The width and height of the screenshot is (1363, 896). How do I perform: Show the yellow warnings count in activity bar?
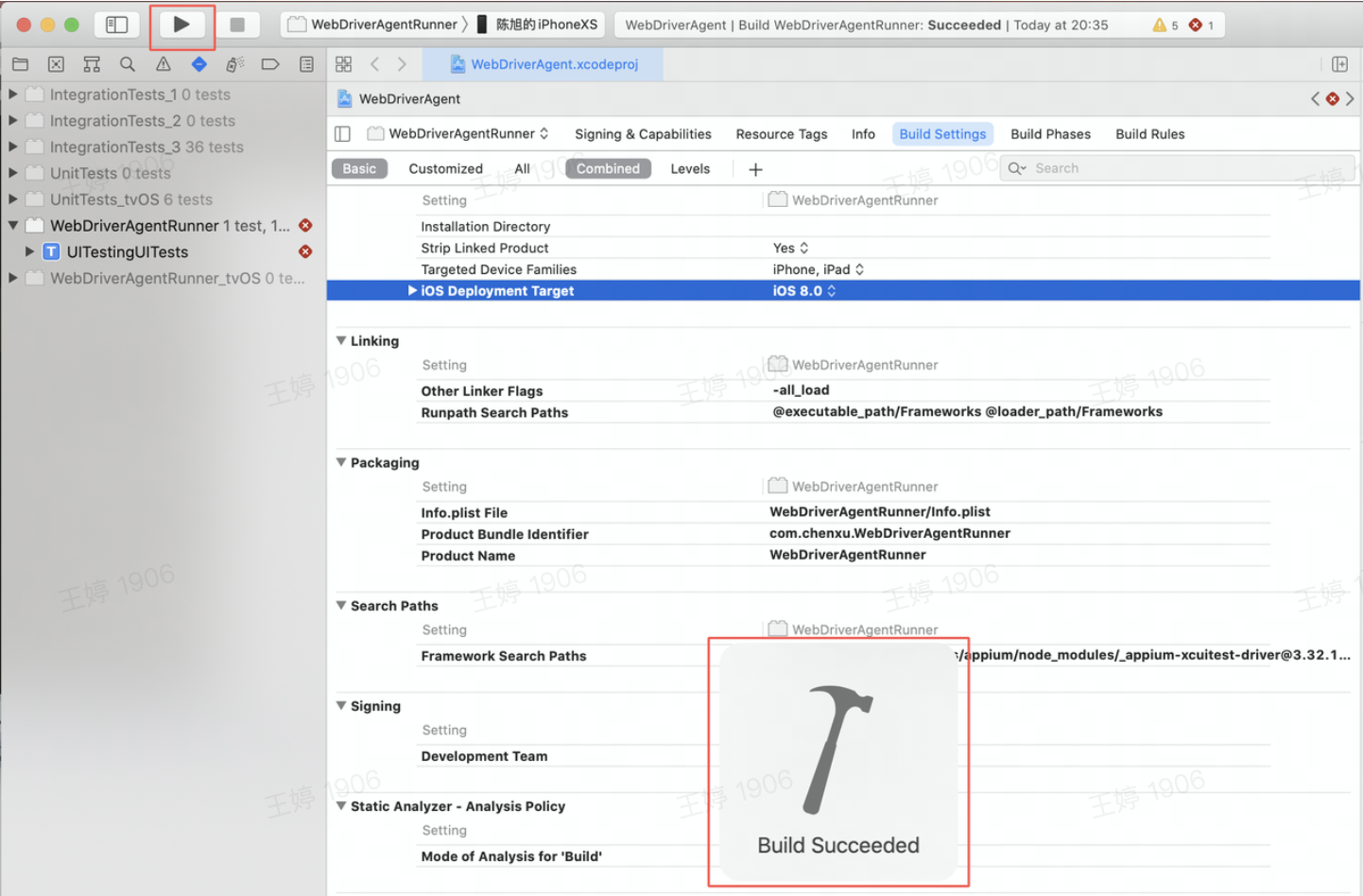(1165, 26)
